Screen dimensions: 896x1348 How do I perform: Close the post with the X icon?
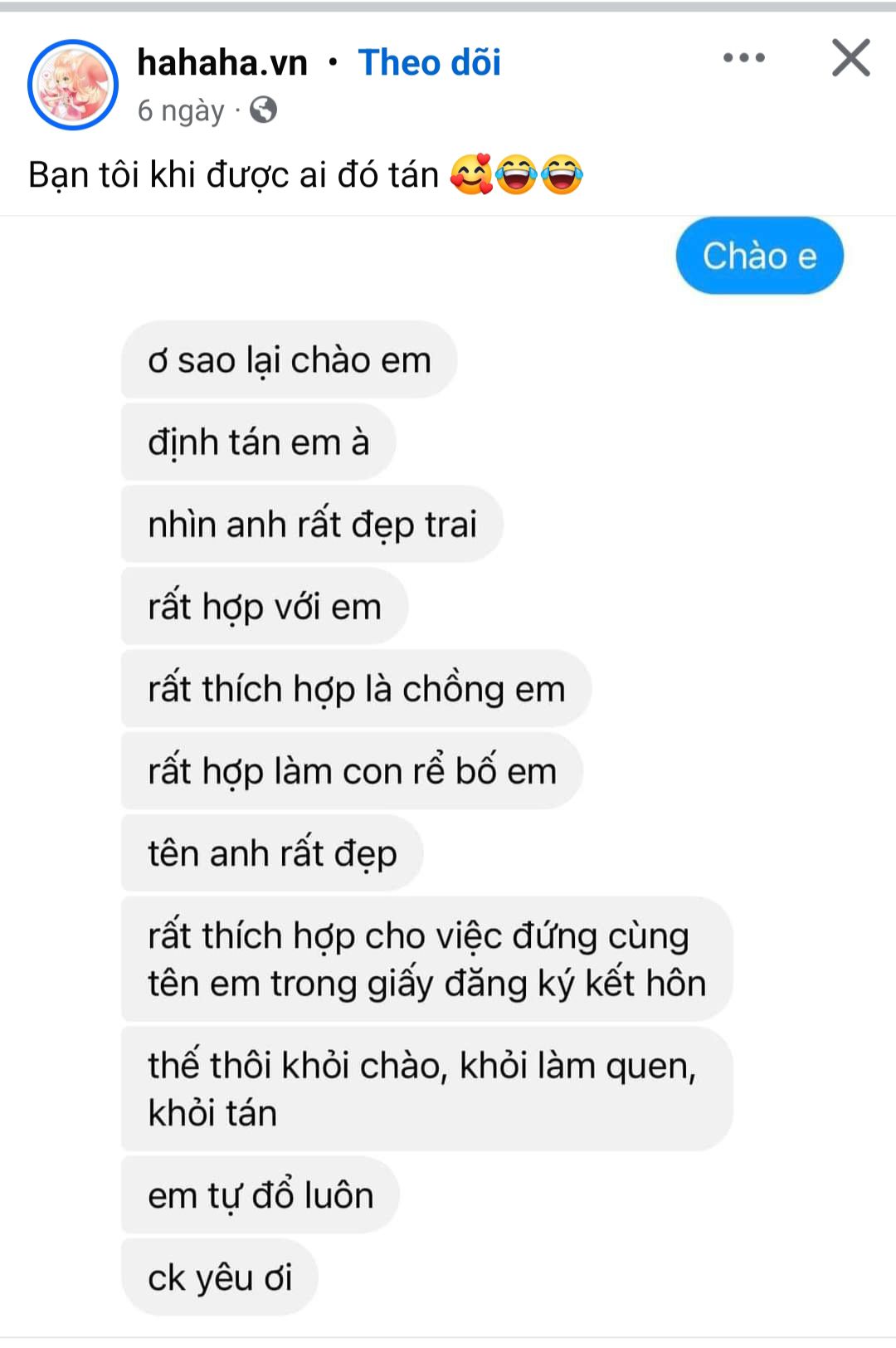851,58
